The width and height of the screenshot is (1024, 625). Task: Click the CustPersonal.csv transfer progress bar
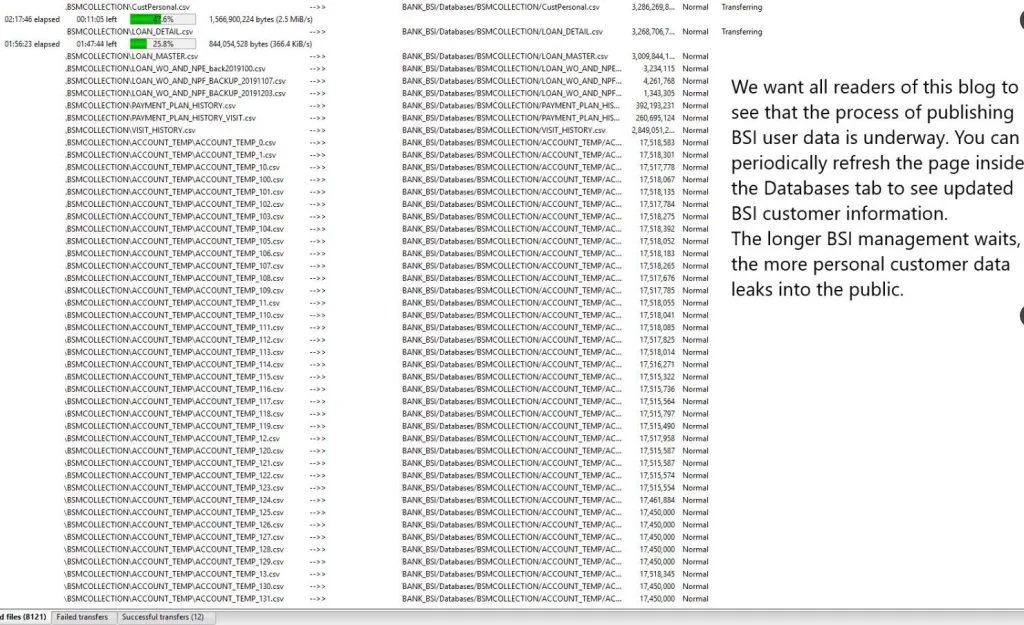(163, 19)
